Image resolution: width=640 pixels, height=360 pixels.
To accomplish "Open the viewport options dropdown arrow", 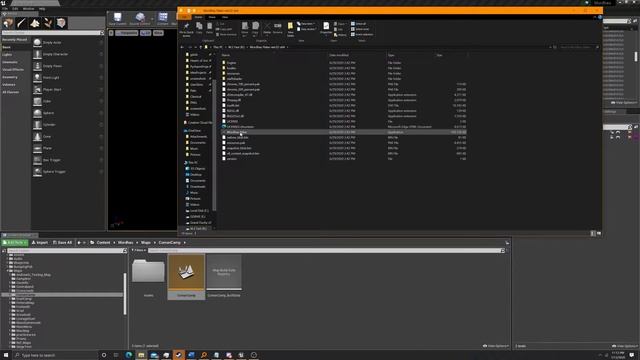I will pyautogui.click(x=111, y=33).
